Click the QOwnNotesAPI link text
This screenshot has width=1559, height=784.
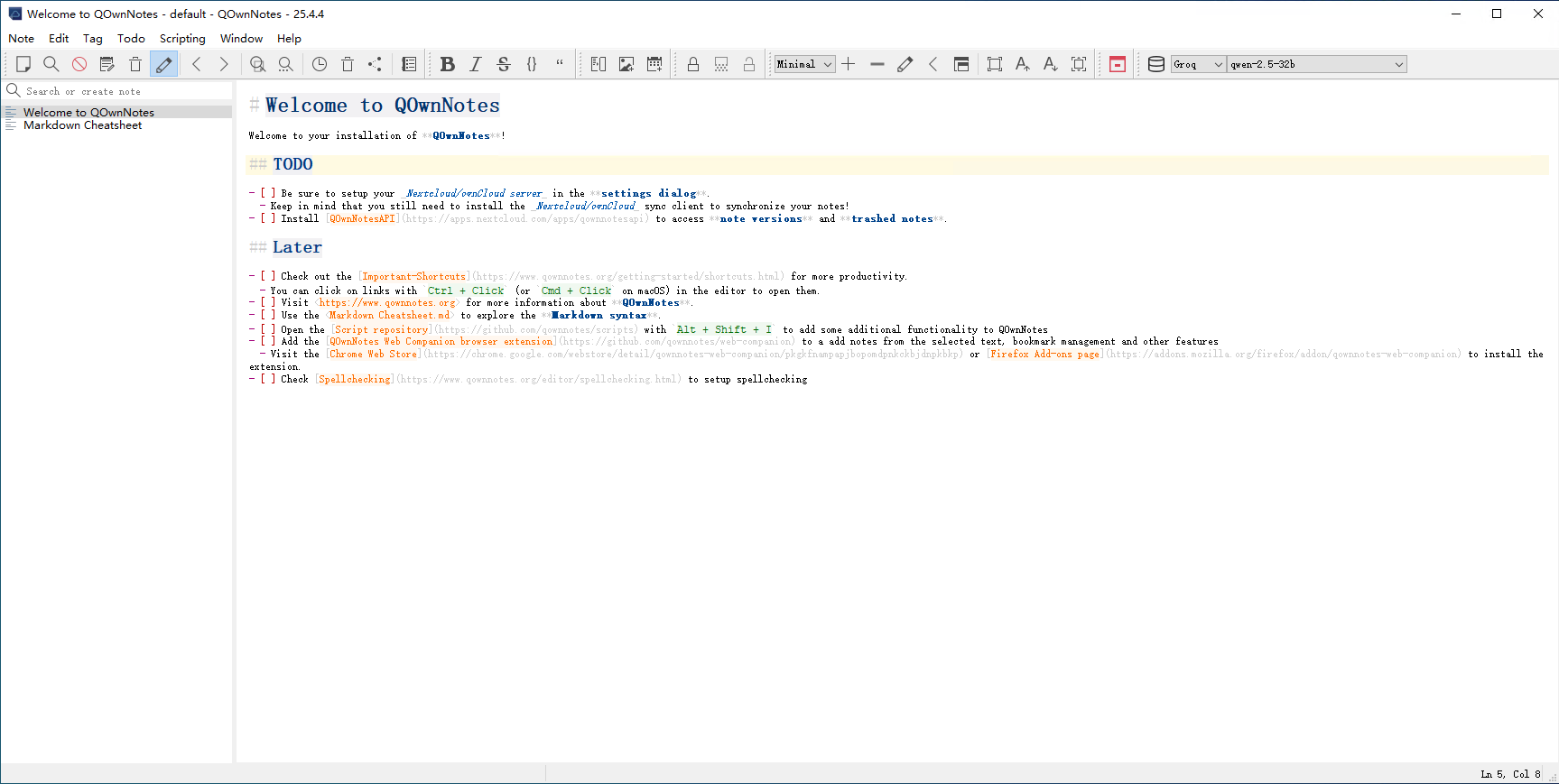(x=363, y=218)
